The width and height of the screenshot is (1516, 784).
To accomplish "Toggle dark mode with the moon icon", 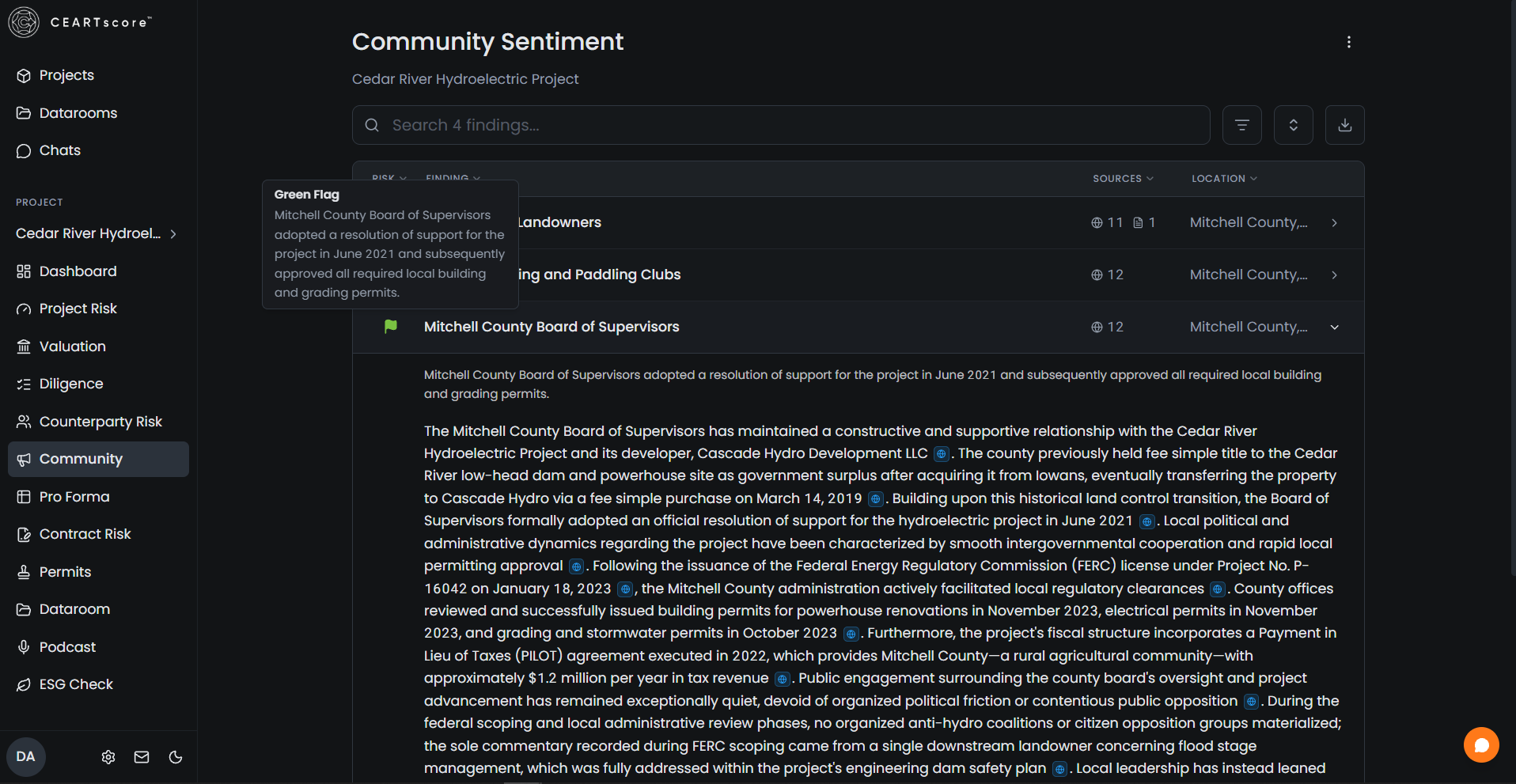I will (176, 757).
